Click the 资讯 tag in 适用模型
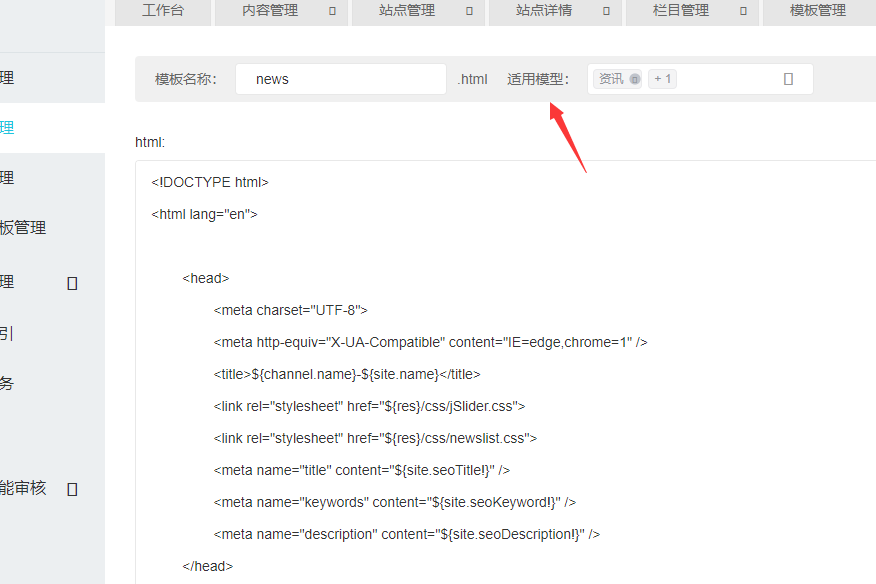 [x=611, y=79]
